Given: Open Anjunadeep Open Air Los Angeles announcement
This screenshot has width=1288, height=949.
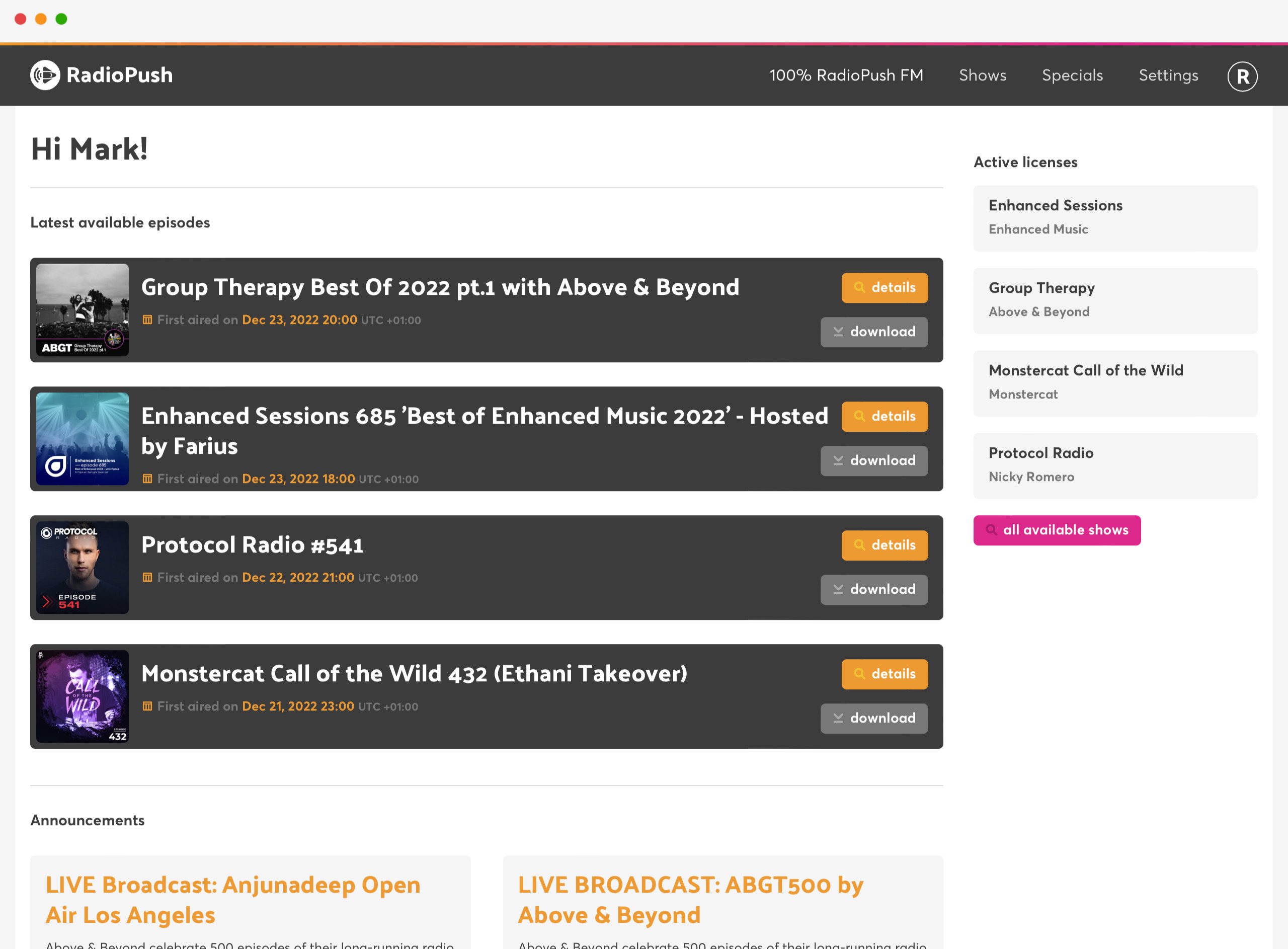Looking at the screenshot, I should click(x=232, y=900).
